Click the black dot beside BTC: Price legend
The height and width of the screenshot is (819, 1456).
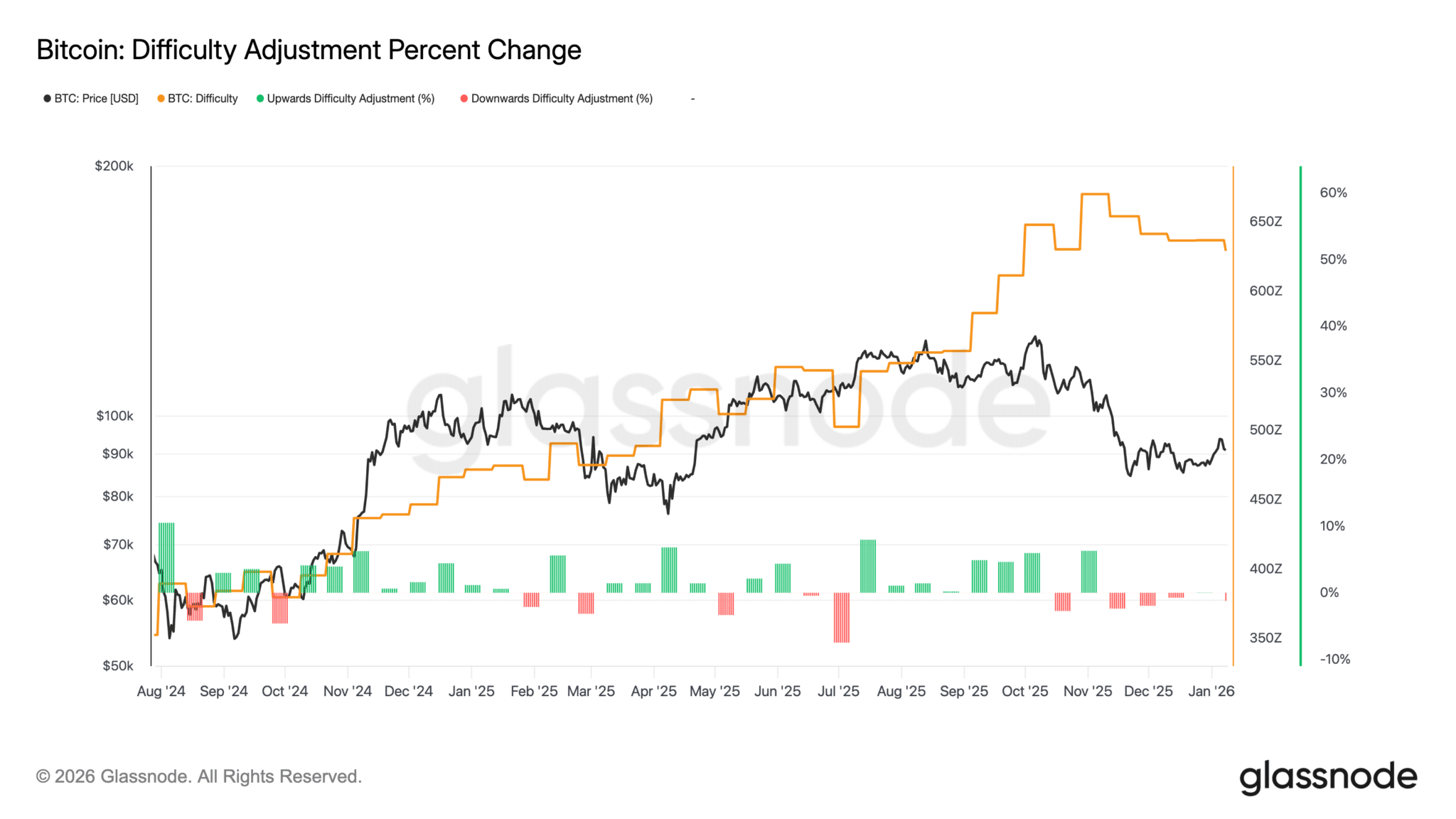click(x=47, y=99)
